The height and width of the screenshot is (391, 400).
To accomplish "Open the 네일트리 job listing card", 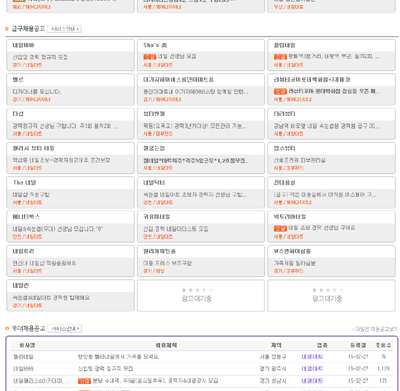I will tap(70, 261).
